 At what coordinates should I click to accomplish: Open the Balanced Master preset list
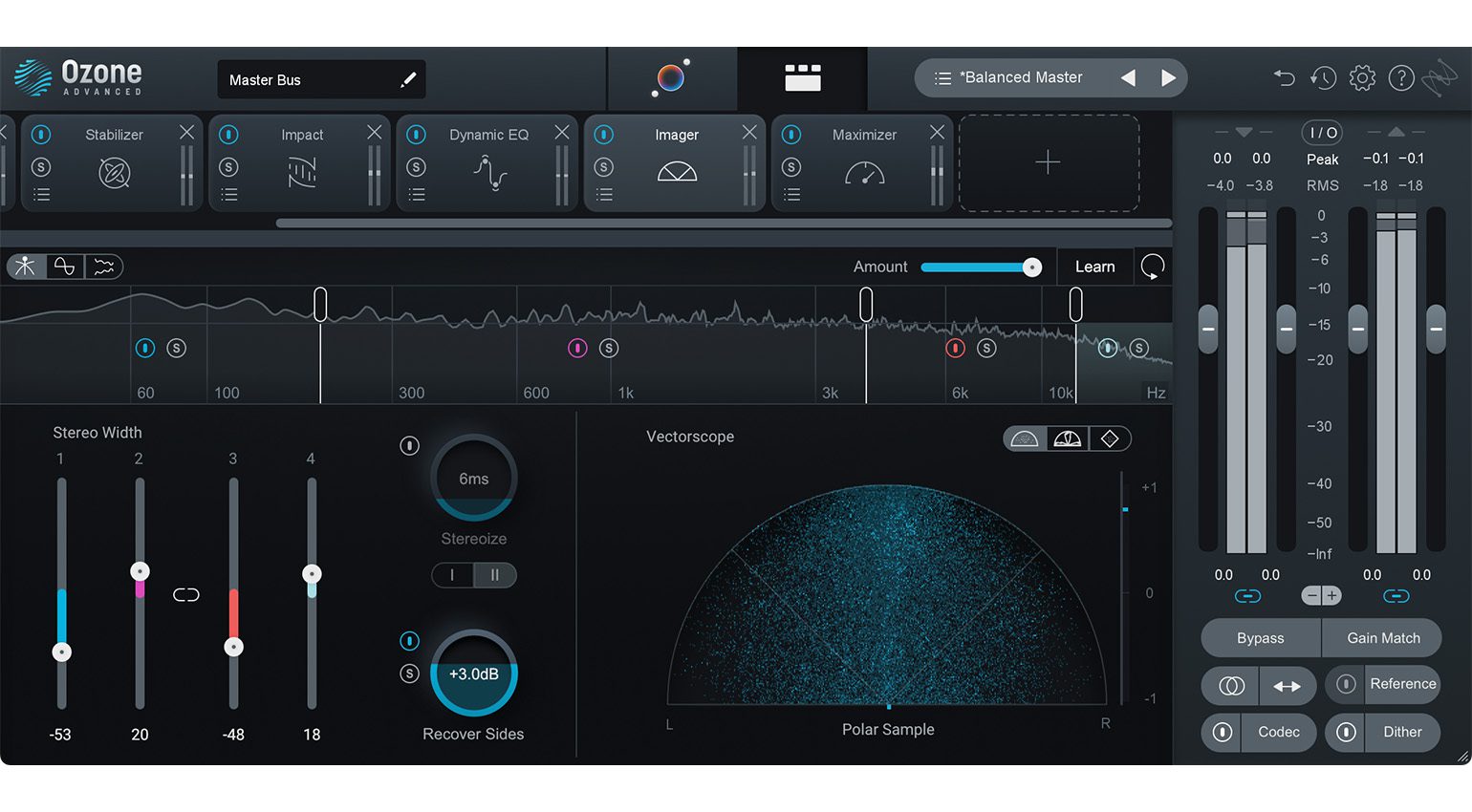click(941, 77)
